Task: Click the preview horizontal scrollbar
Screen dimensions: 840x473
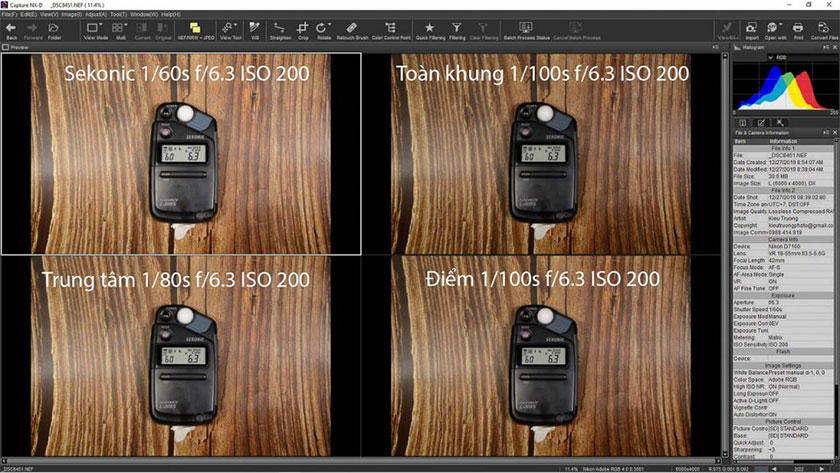Action: [x=361, y=461]
